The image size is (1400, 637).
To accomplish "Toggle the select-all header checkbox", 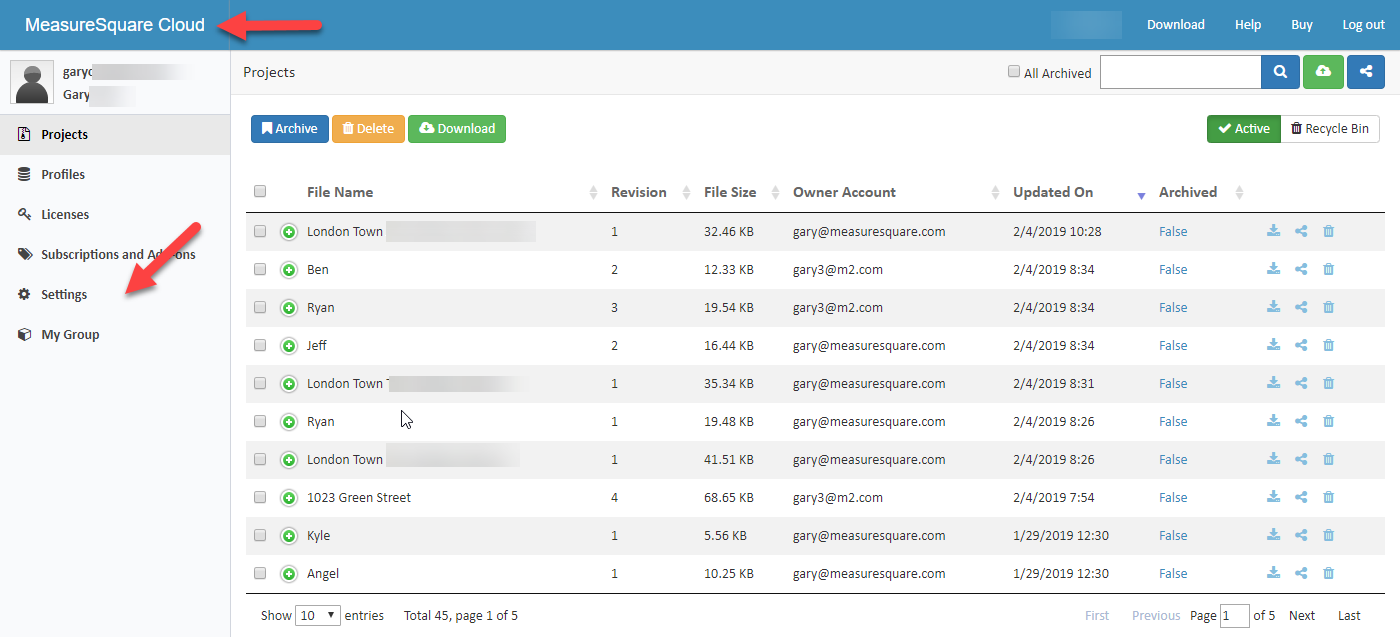I will point(260,192).
